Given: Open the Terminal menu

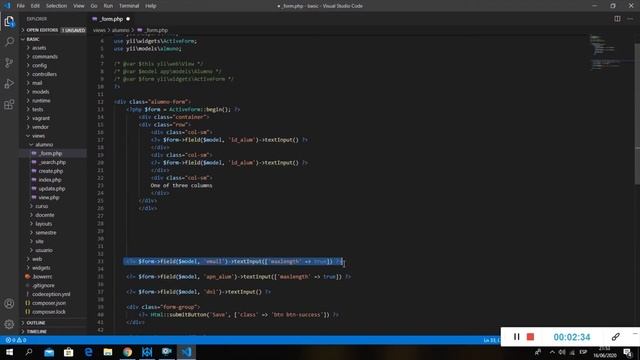Looking at the screenshot, I should [129, 6].
